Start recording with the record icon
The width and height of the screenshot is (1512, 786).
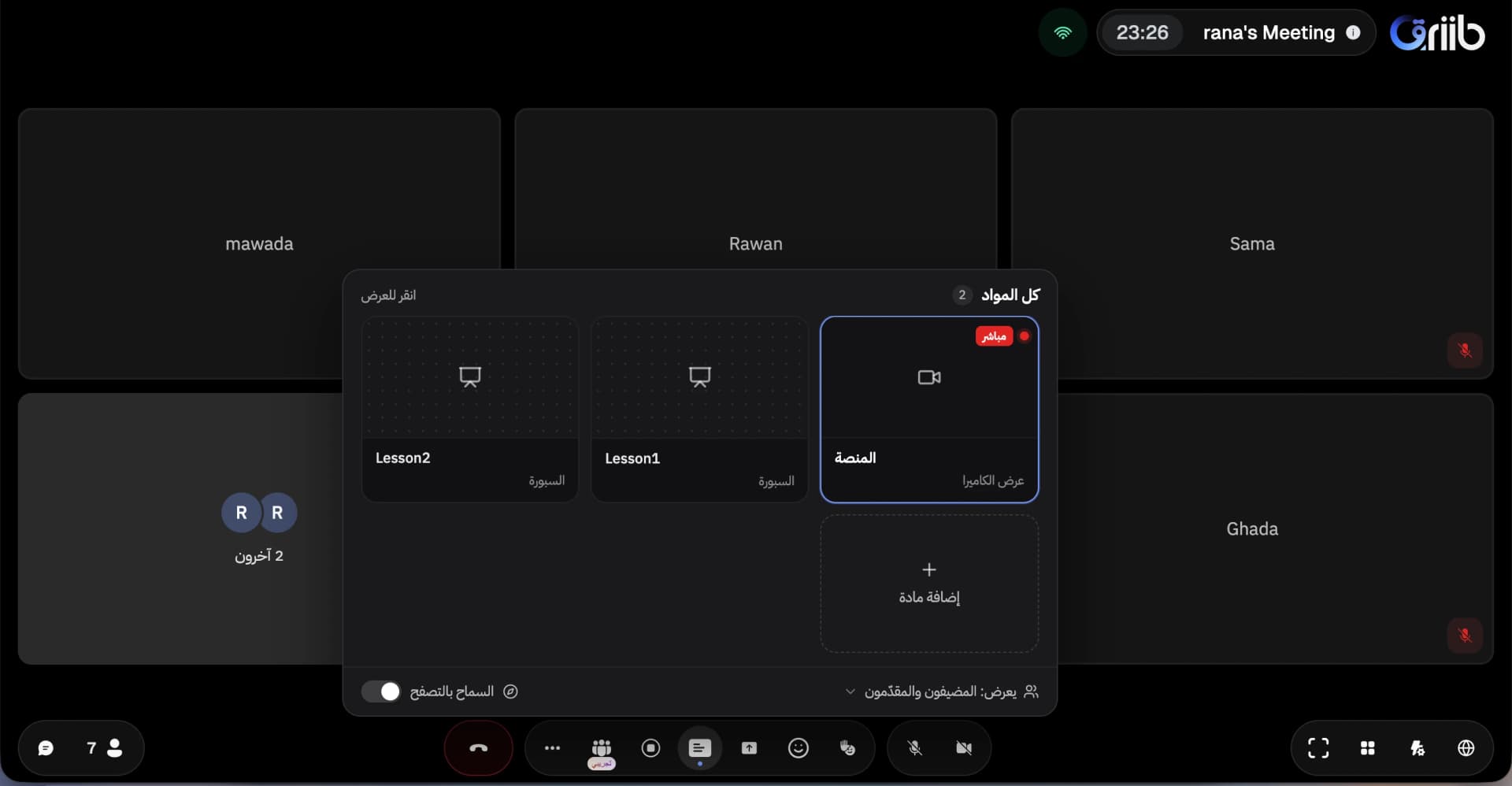click(650, 747)
